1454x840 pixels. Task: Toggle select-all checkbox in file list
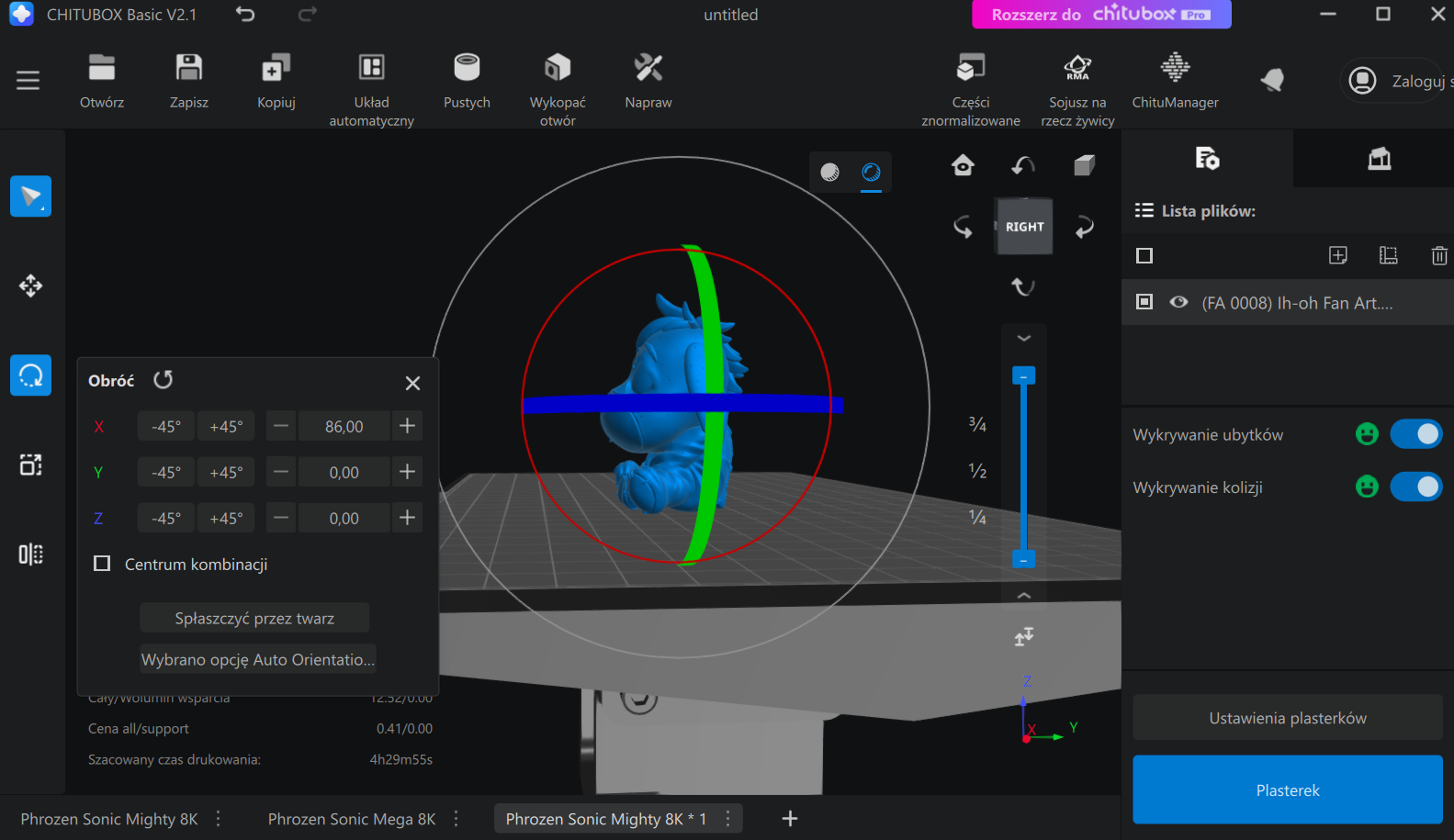click(1144, 255)
